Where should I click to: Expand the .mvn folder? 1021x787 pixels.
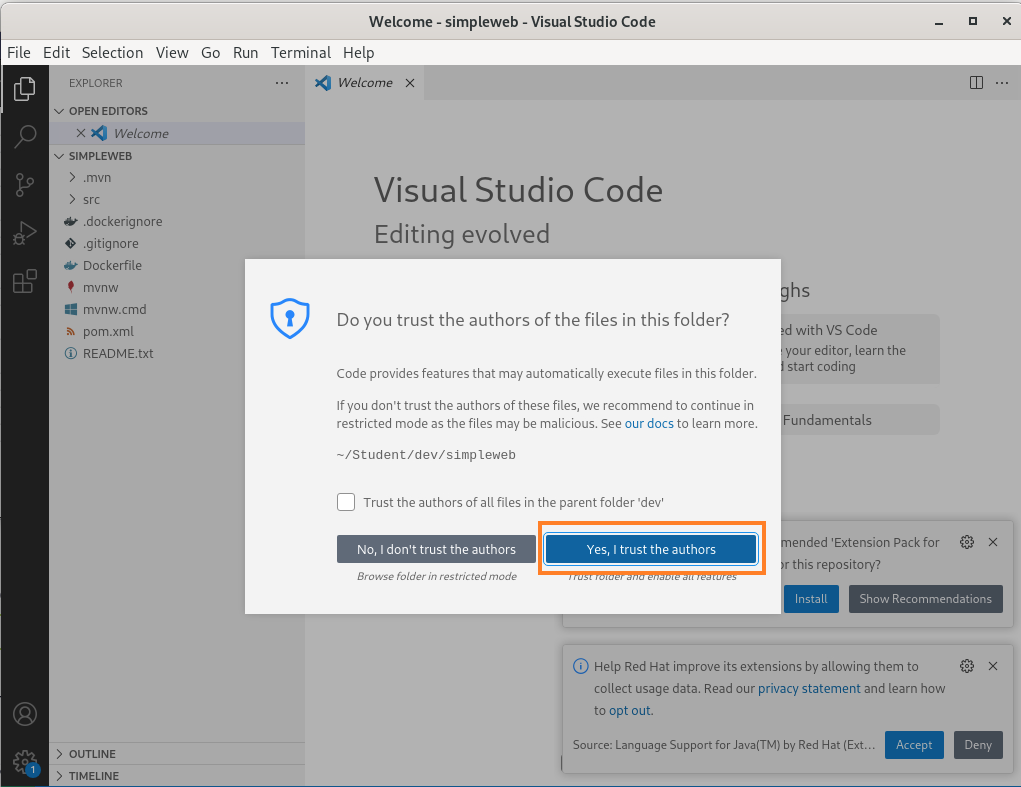(97, 177)
